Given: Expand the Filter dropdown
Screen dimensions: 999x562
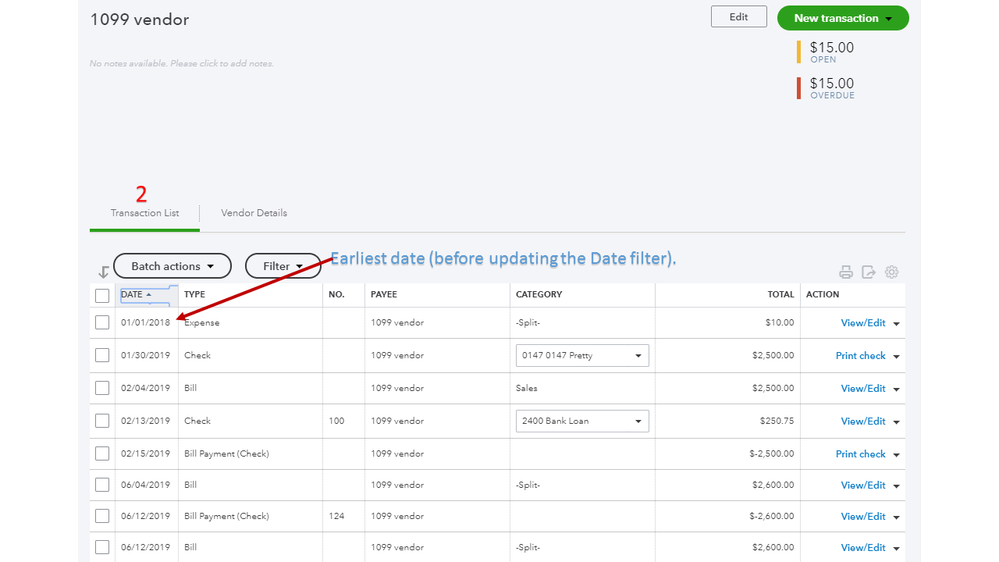Looking at the screenshot, I should [282, 266].
